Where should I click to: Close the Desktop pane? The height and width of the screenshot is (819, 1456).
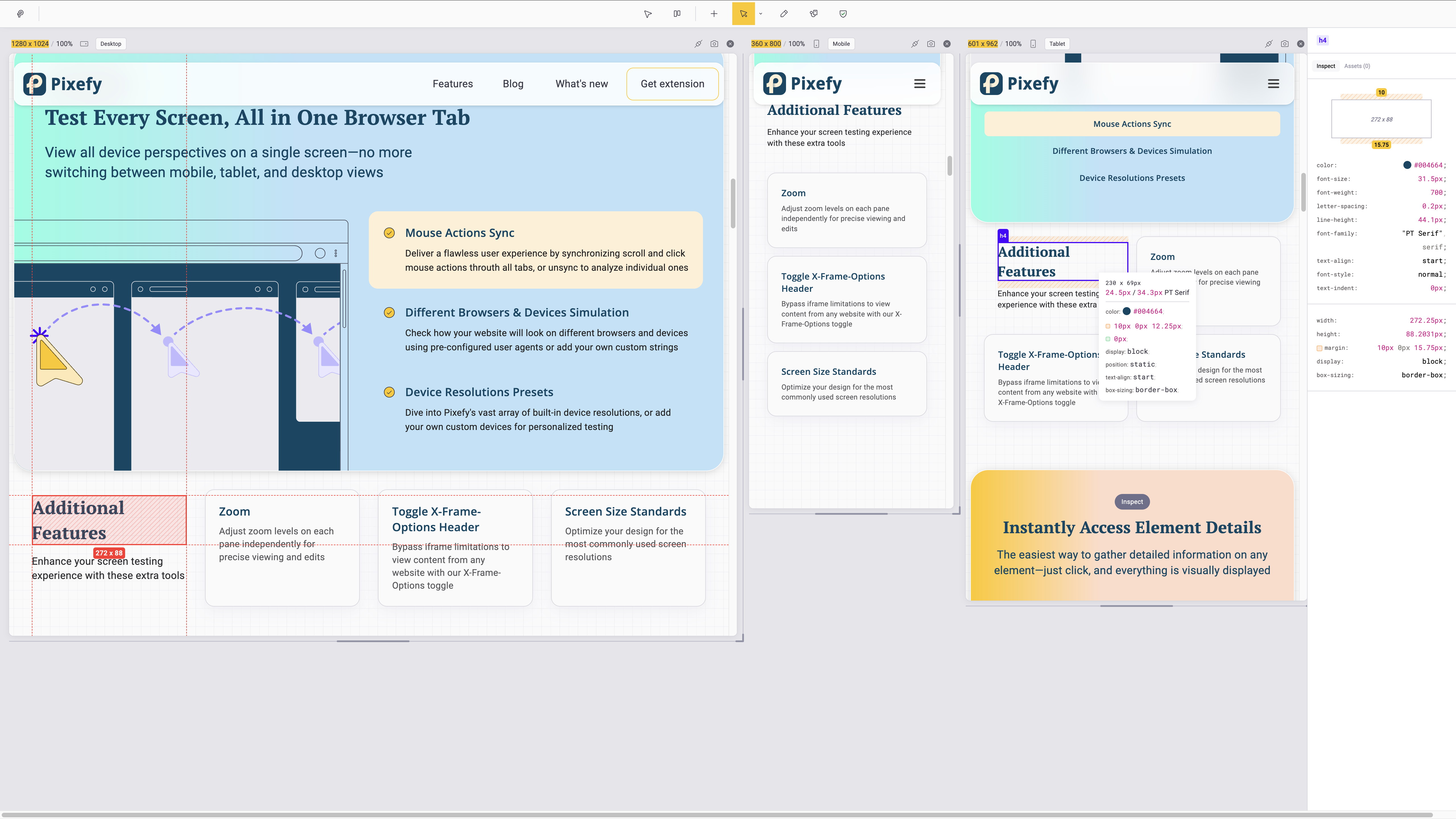(730, 44)
